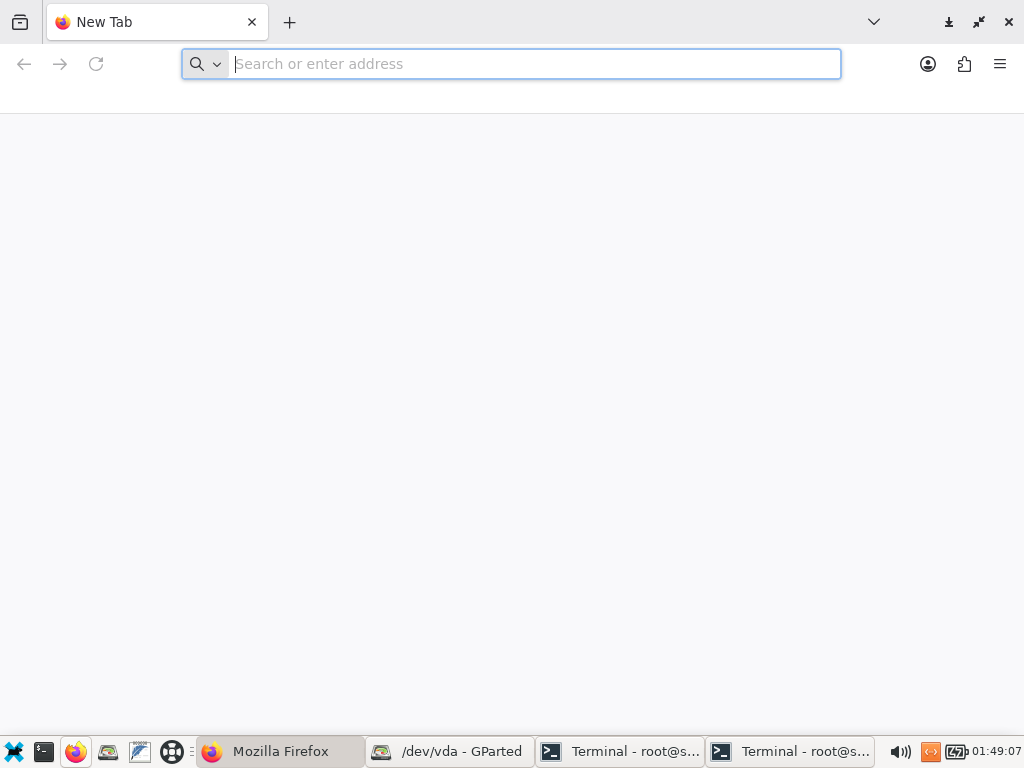Switch to the second Terminal taskbar window

(x=790, y=752)
